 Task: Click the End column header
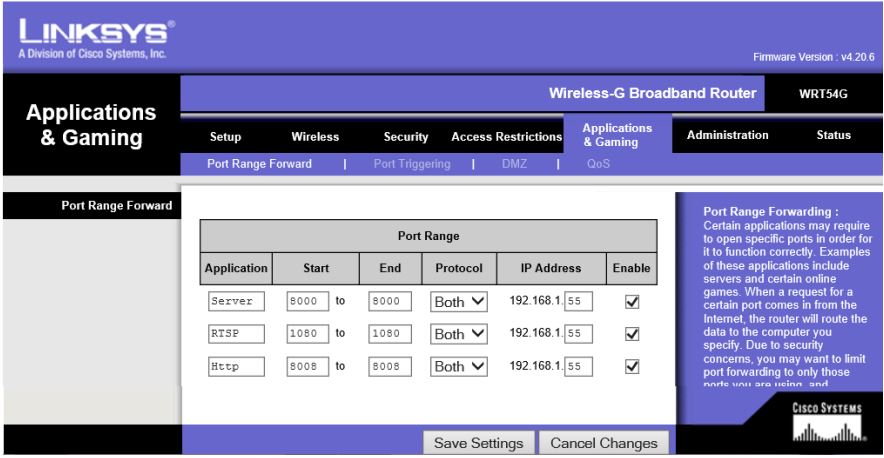tap(390, 268)
